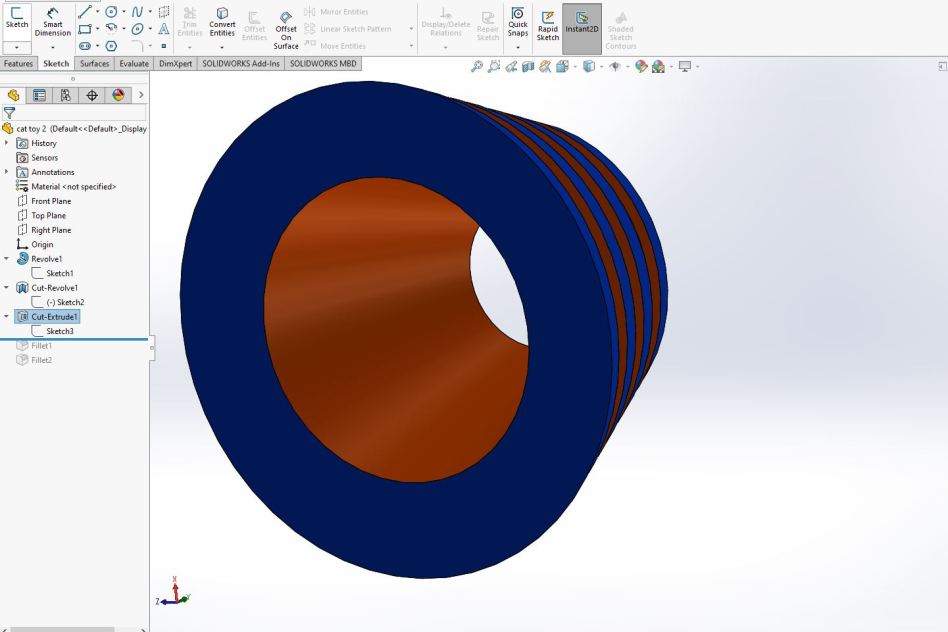948x632 pixels.
Task: Click the Section View icon
Action: click(528, 67)
